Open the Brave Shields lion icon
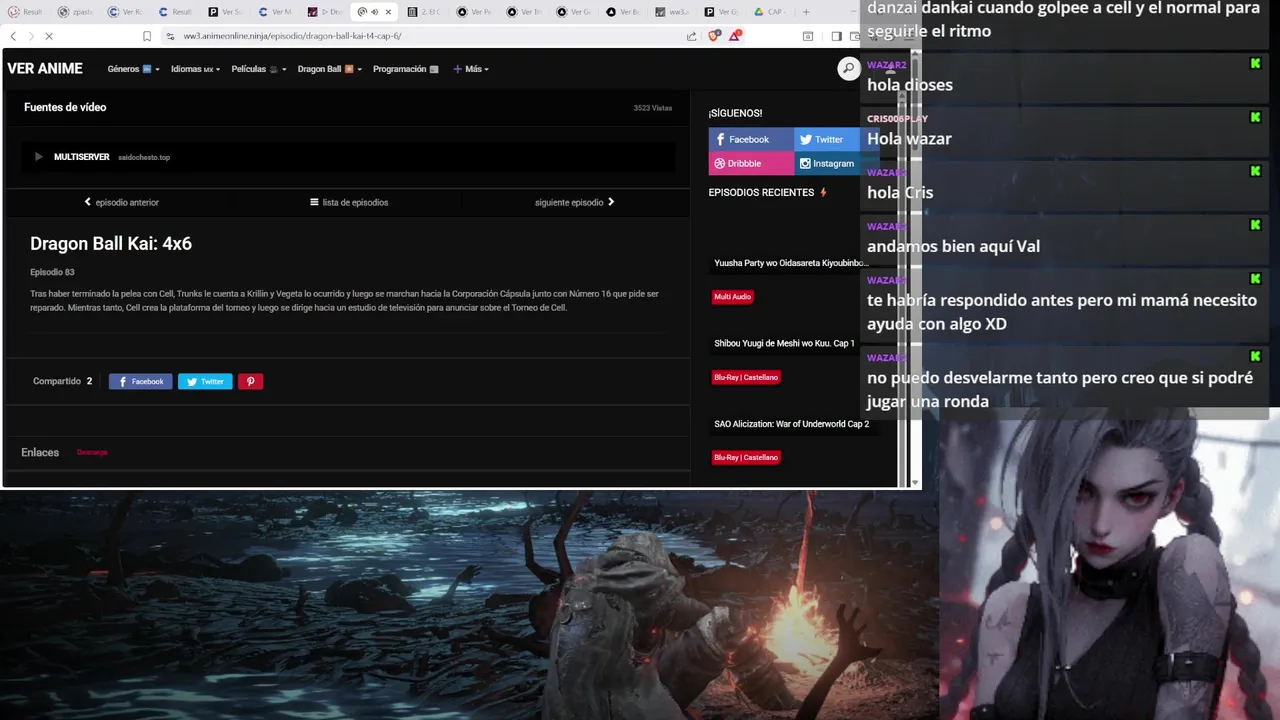Image resolution: width=1280 pixels, height=720 pixels. coord(714,36)
